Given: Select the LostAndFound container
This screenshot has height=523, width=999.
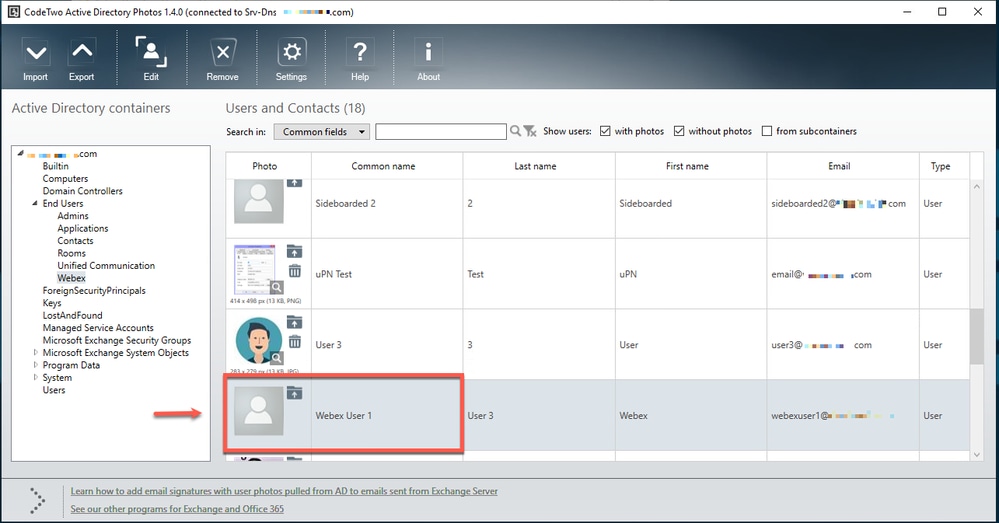Looking at the screenshot, I should 72,315.
